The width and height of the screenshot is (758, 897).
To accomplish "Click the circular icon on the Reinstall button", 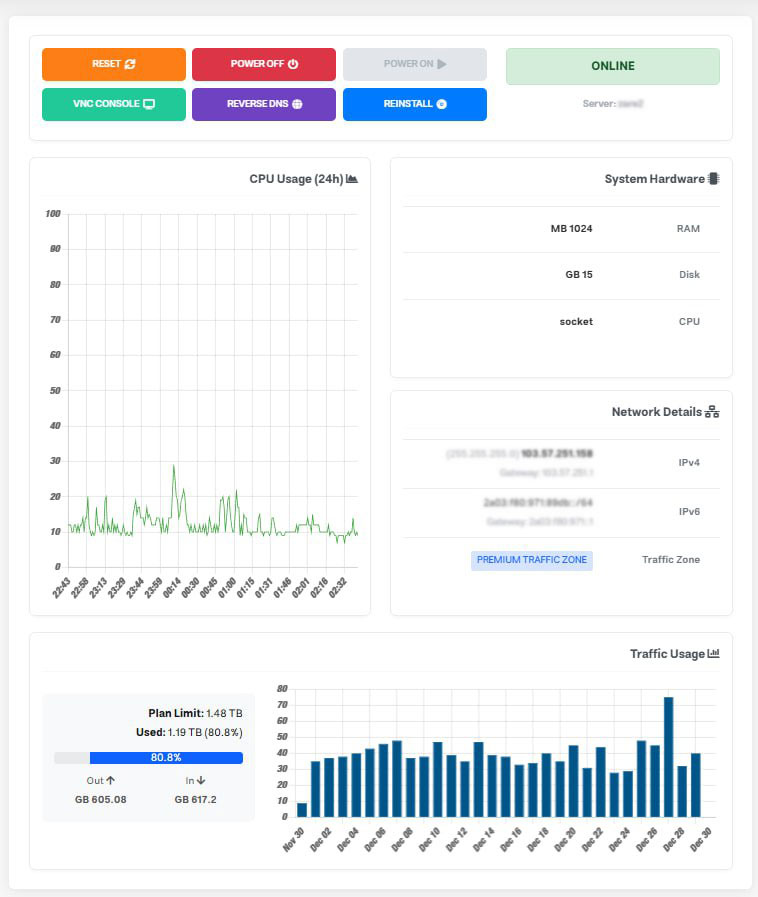I will [x=441, y=104].
